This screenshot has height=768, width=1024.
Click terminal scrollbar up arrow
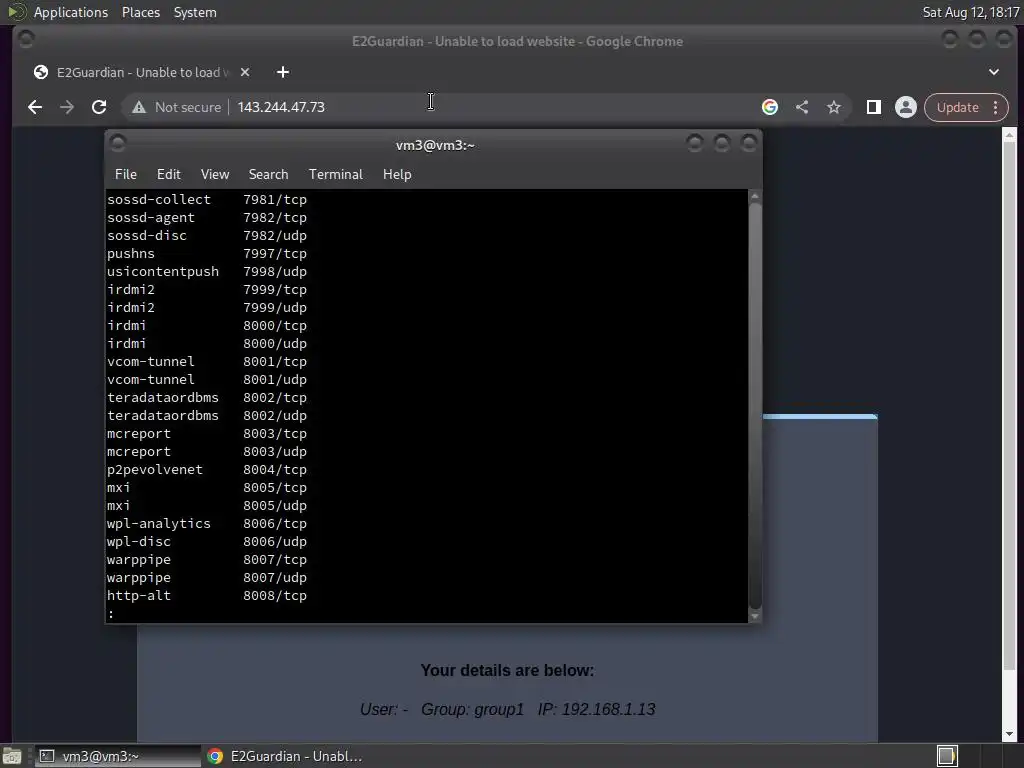point(755,196)
